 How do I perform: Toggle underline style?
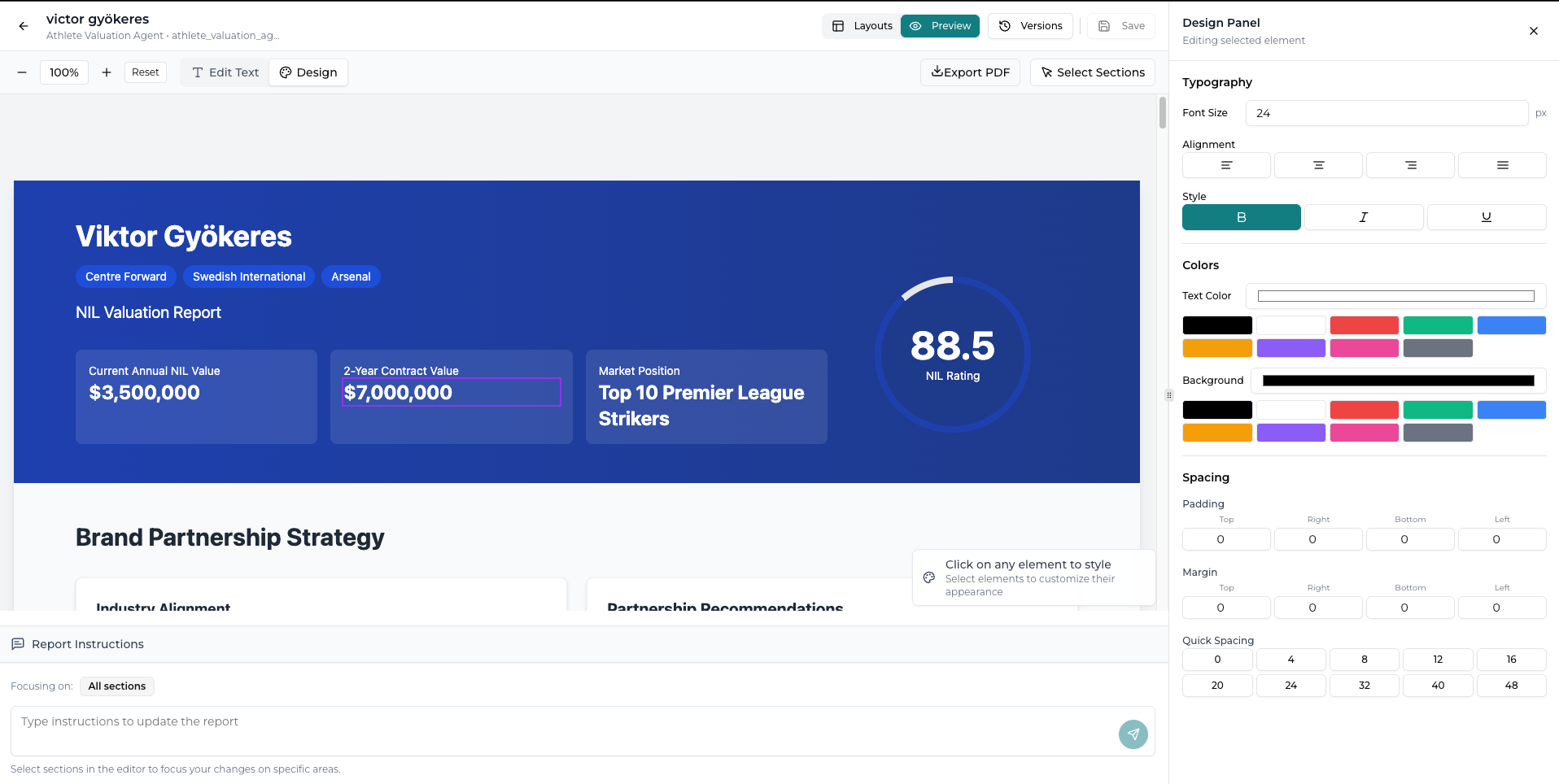click(x=1487, y=217)
